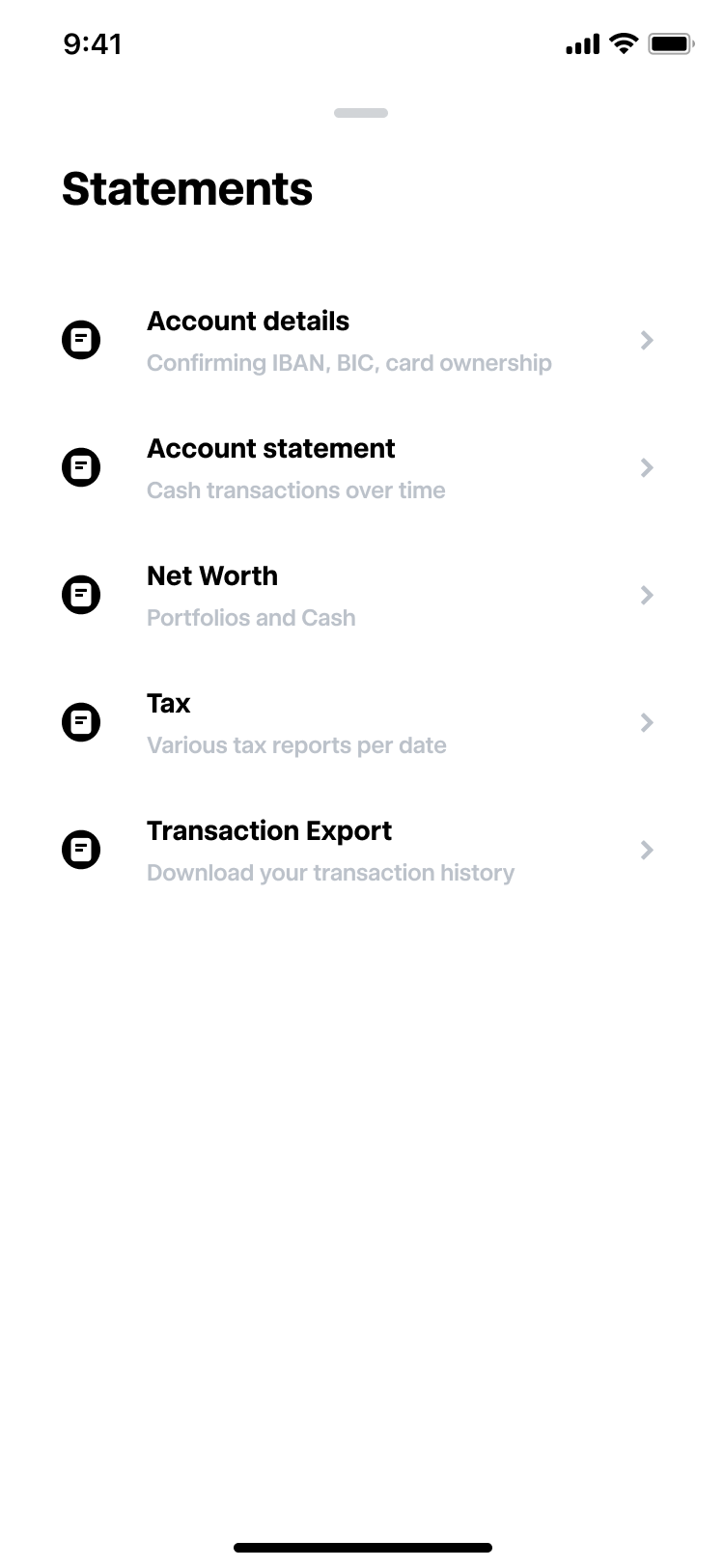Screen dimensions: 724x1568
Task: Expand Account details with its chevron
Action: [x=647, y=341]
